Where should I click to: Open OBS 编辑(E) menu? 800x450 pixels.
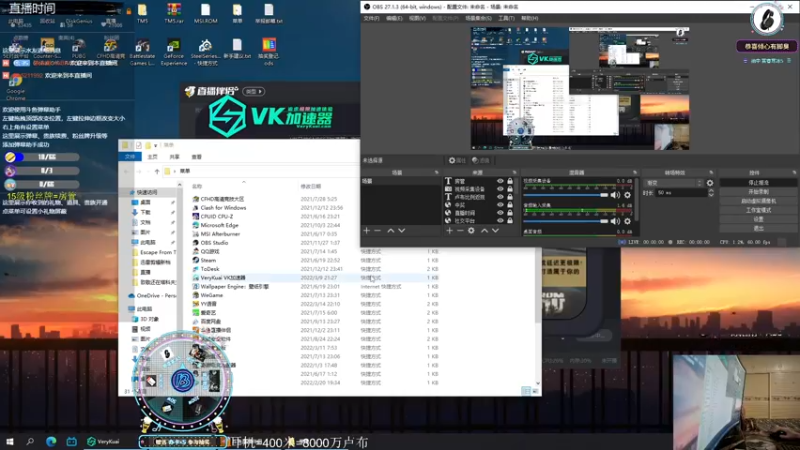pos(394,18)
